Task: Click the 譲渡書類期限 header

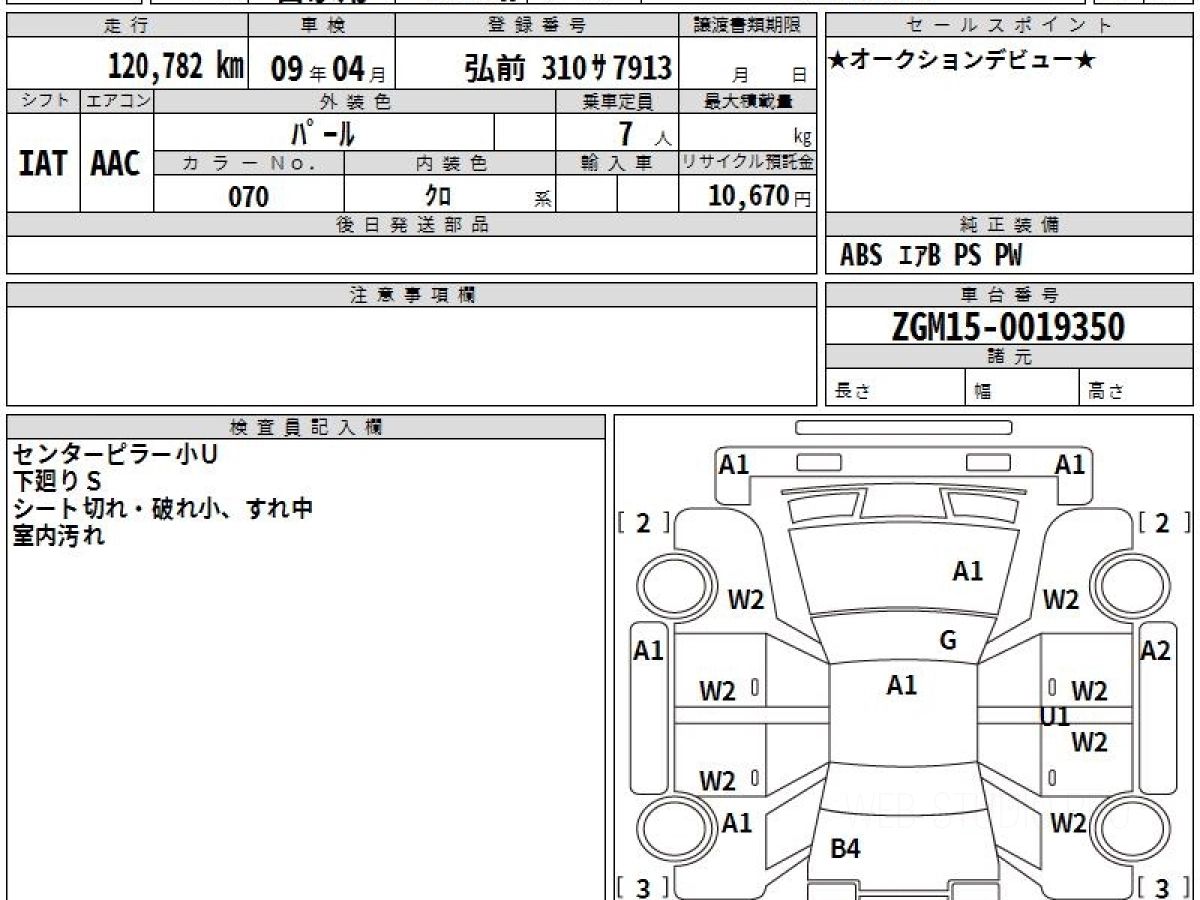Action: point(748,26)
